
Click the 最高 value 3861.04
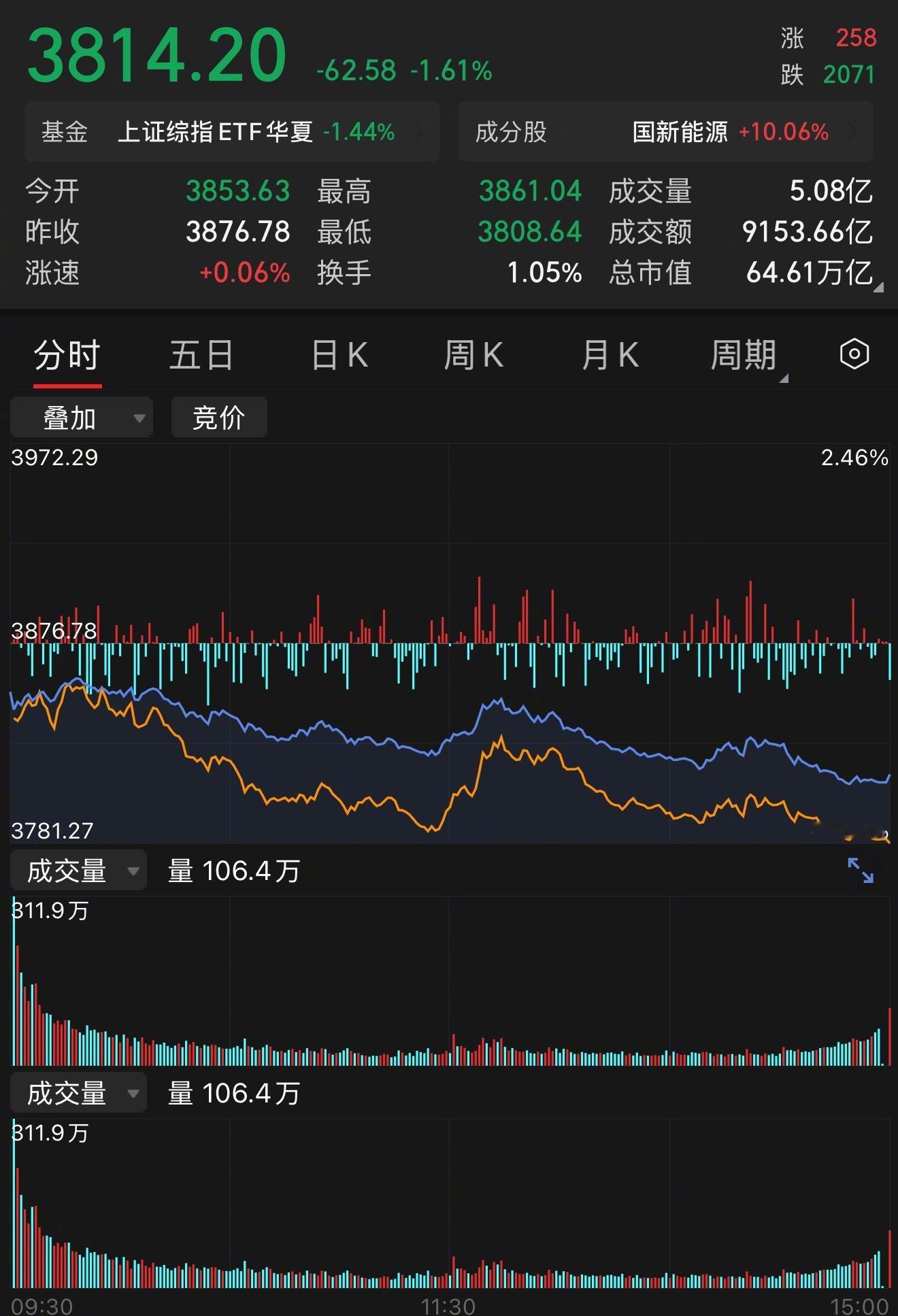531,191
